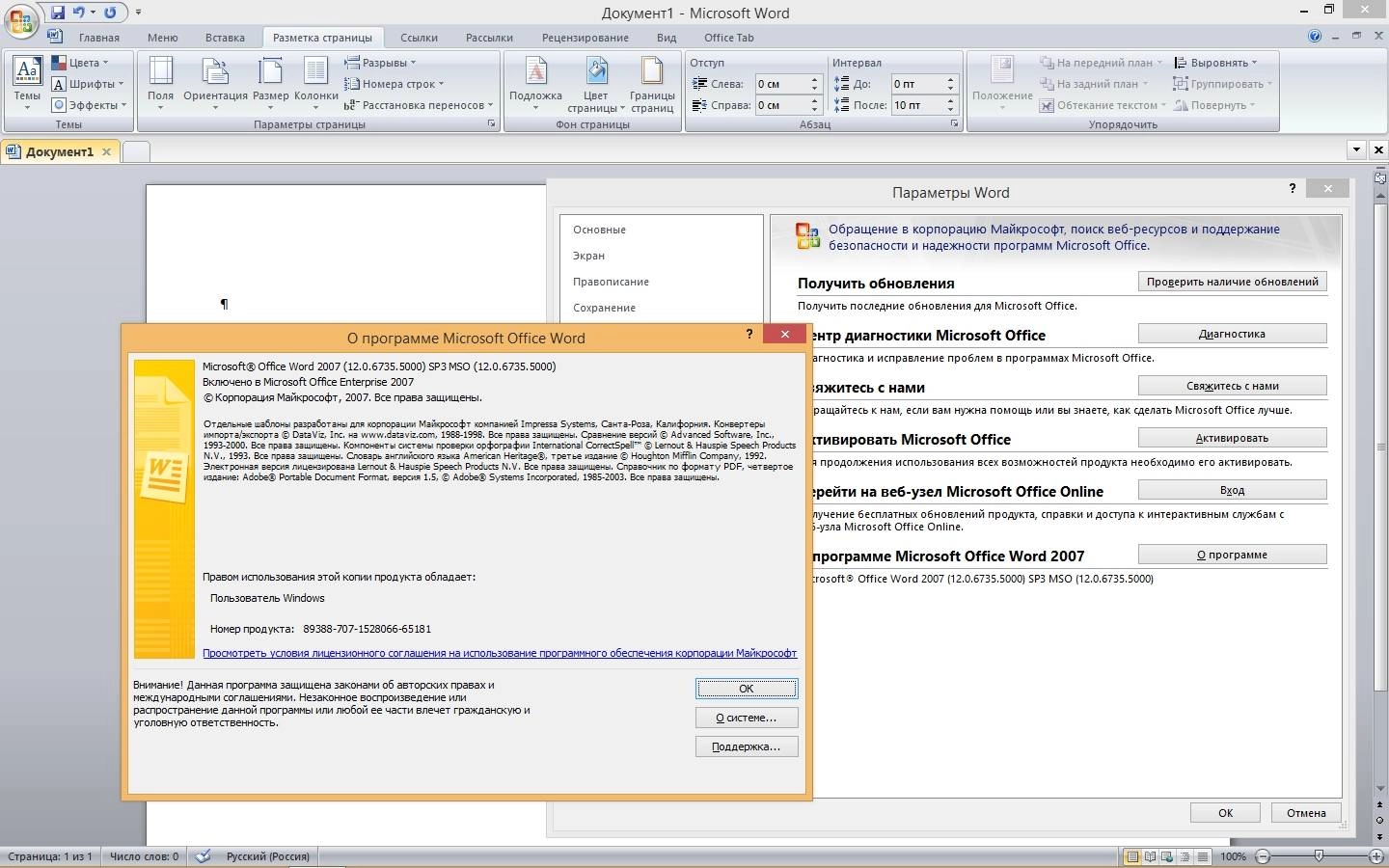Open the Разрывы breaks dropdown
This screenshot has width=1389, height=868.
pos(380,63)
